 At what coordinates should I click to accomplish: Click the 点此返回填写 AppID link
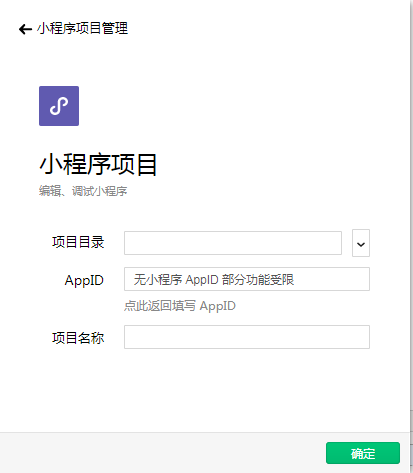coord(180,306)
